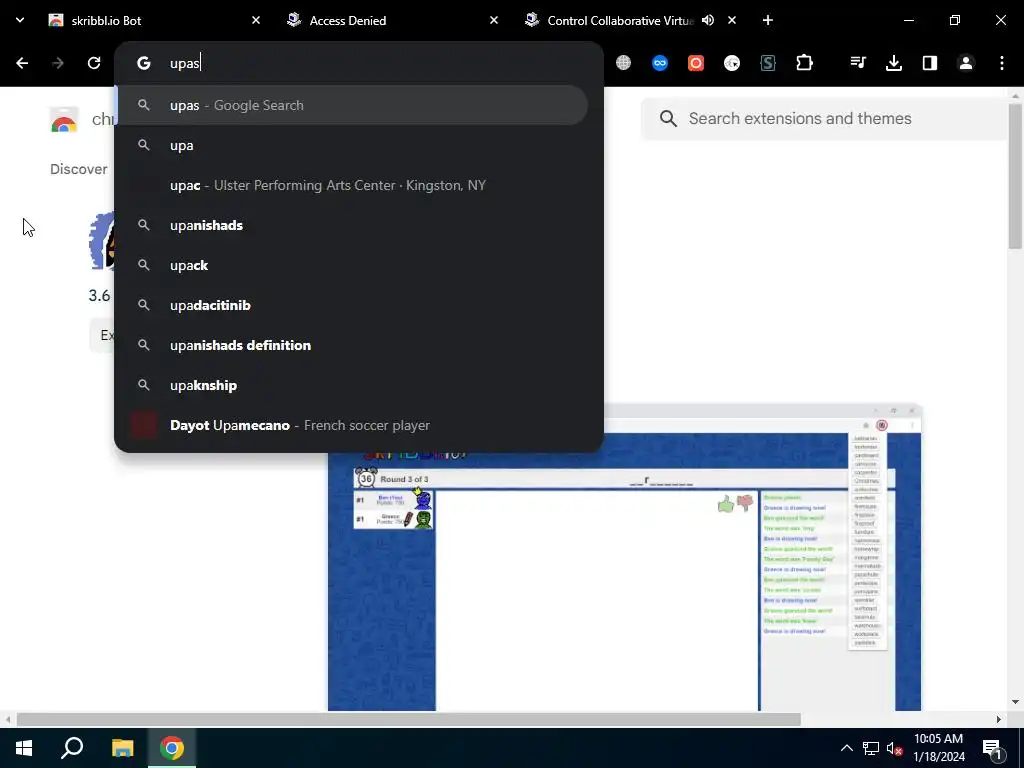Close the Control Collaborative tab
Image resolution: width=1024 pixels, height=768 pixels.
tap(732, 20)
